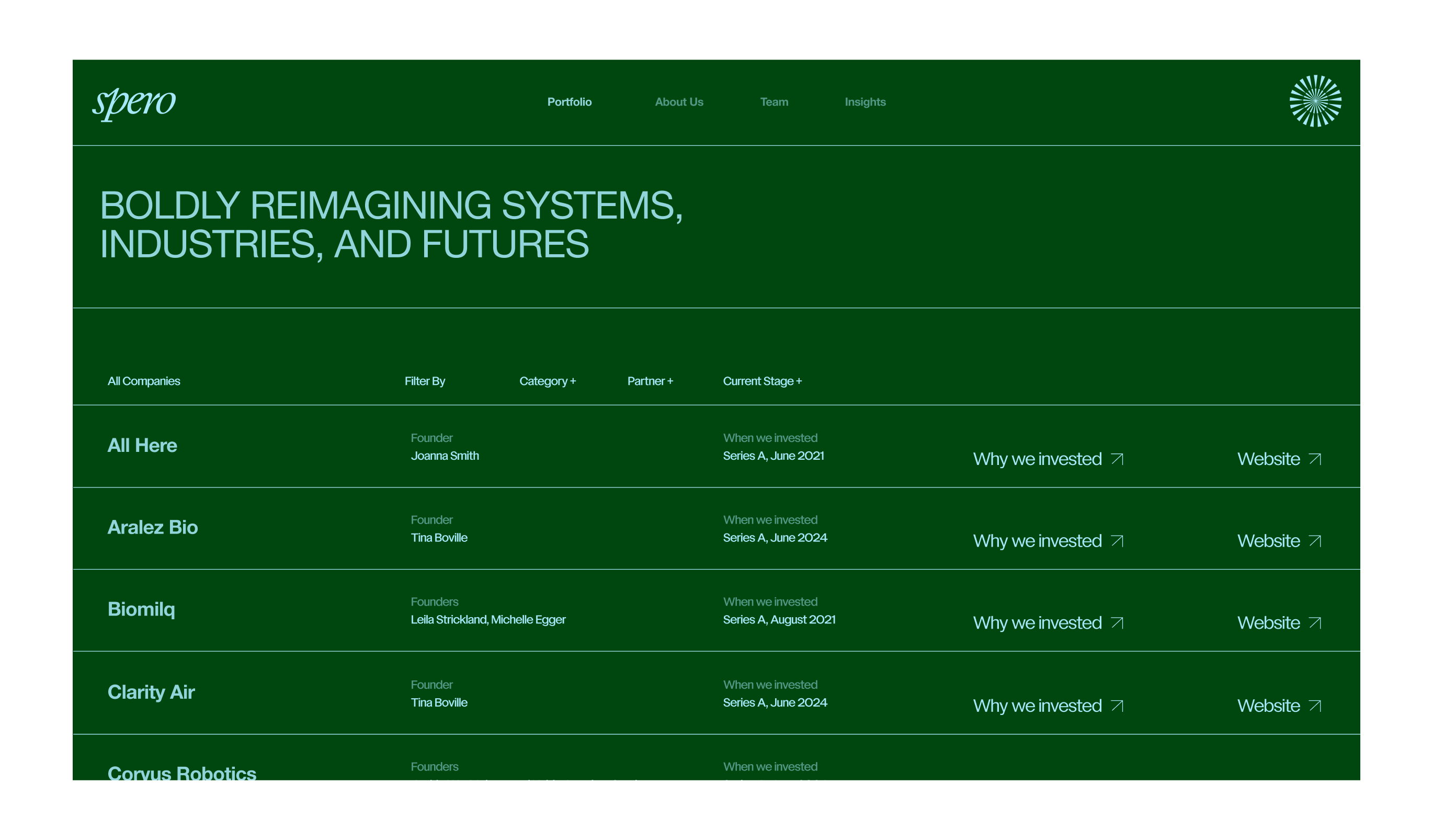Click the Corvus Robotics company row
The width and height of the screenshot is (1433, 840).
click(182, 773)
